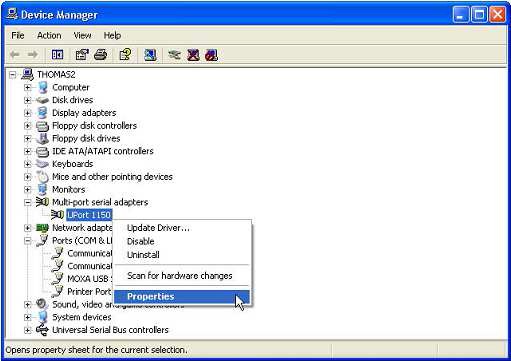Screen dimensions: 511x361
Task: Maximize the Device Manager window
Action: point(479,15)
